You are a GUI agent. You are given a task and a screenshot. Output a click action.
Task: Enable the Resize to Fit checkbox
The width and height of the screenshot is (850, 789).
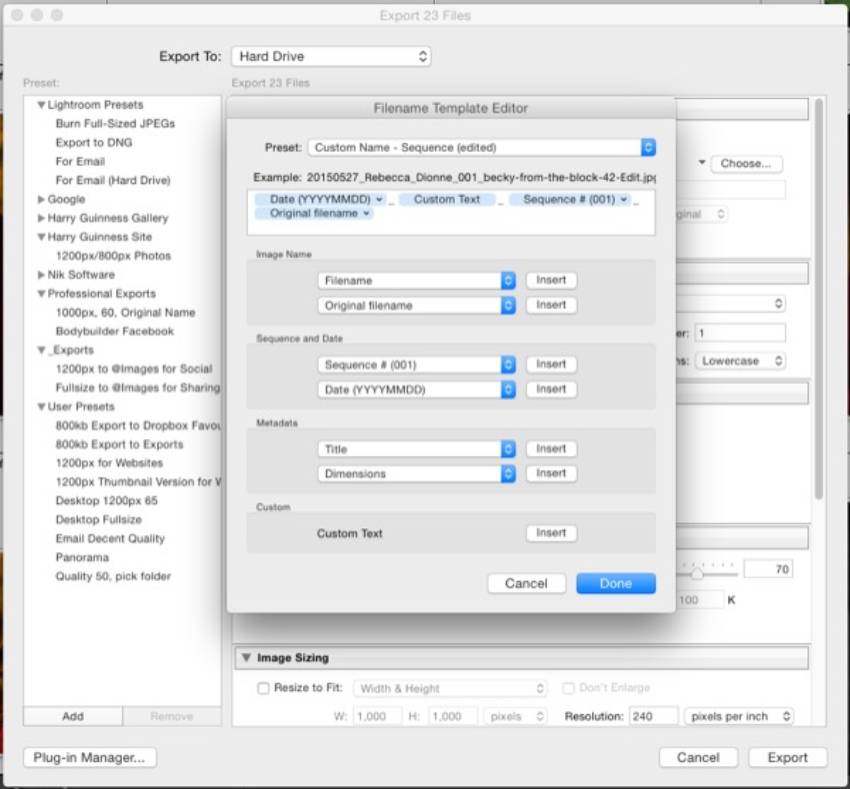264,688
